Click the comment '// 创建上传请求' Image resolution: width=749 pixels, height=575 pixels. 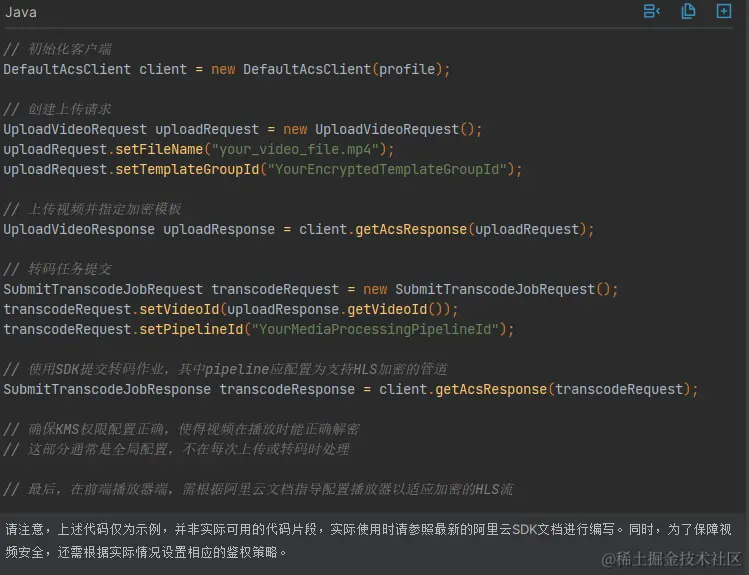[x=57, y=109]
